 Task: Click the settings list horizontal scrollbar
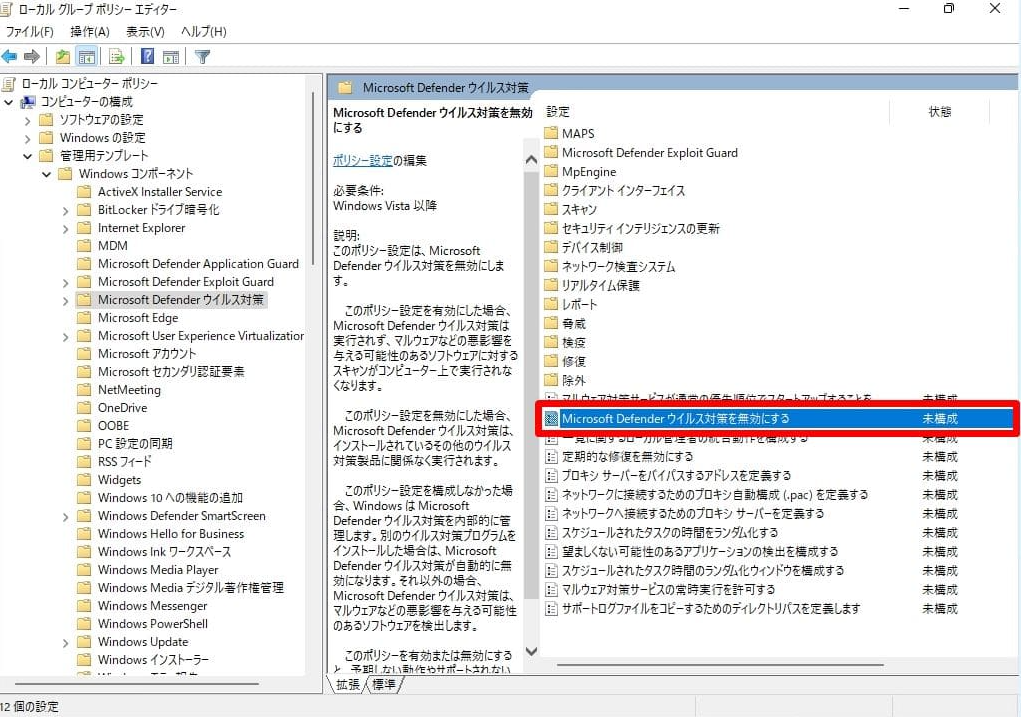coord(720,665)
